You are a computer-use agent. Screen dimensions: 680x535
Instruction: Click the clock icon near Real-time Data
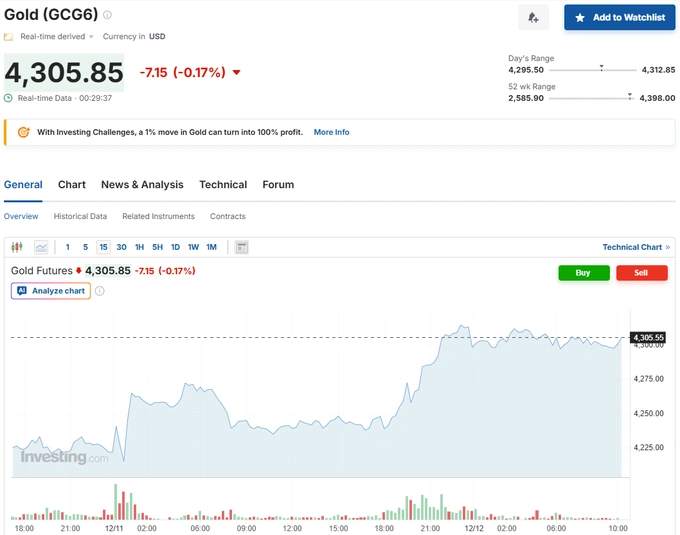[9, 98]
